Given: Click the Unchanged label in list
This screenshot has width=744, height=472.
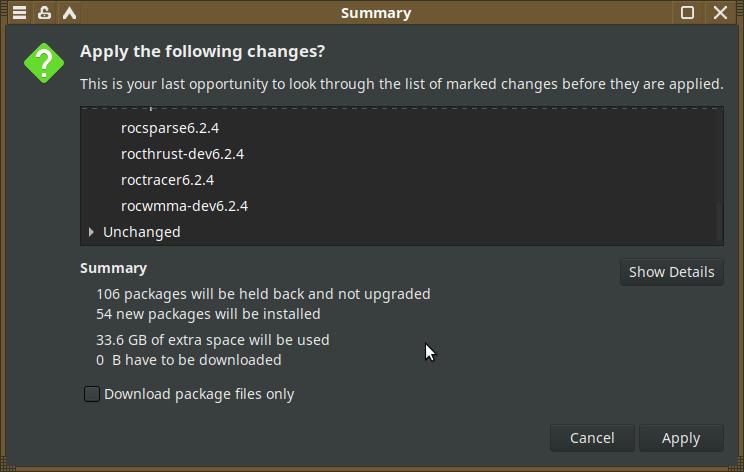Looking at the screenshot, I should tap(142, 232).
